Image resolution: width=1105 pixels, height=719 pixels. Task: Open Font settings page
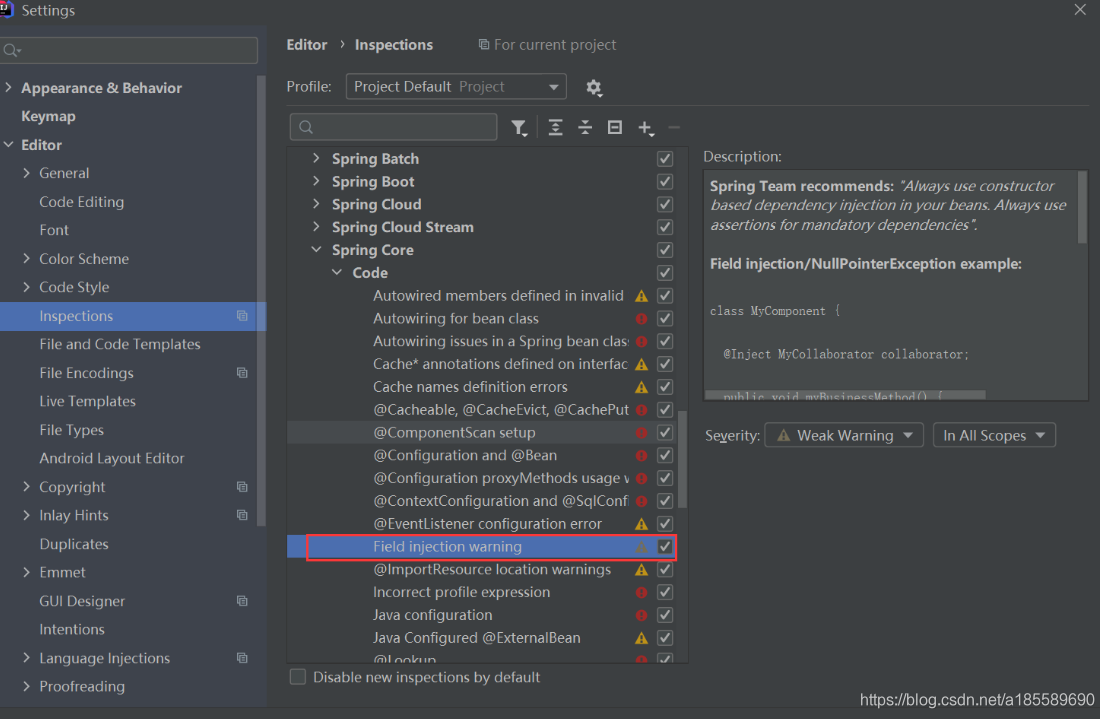(54, 230)
